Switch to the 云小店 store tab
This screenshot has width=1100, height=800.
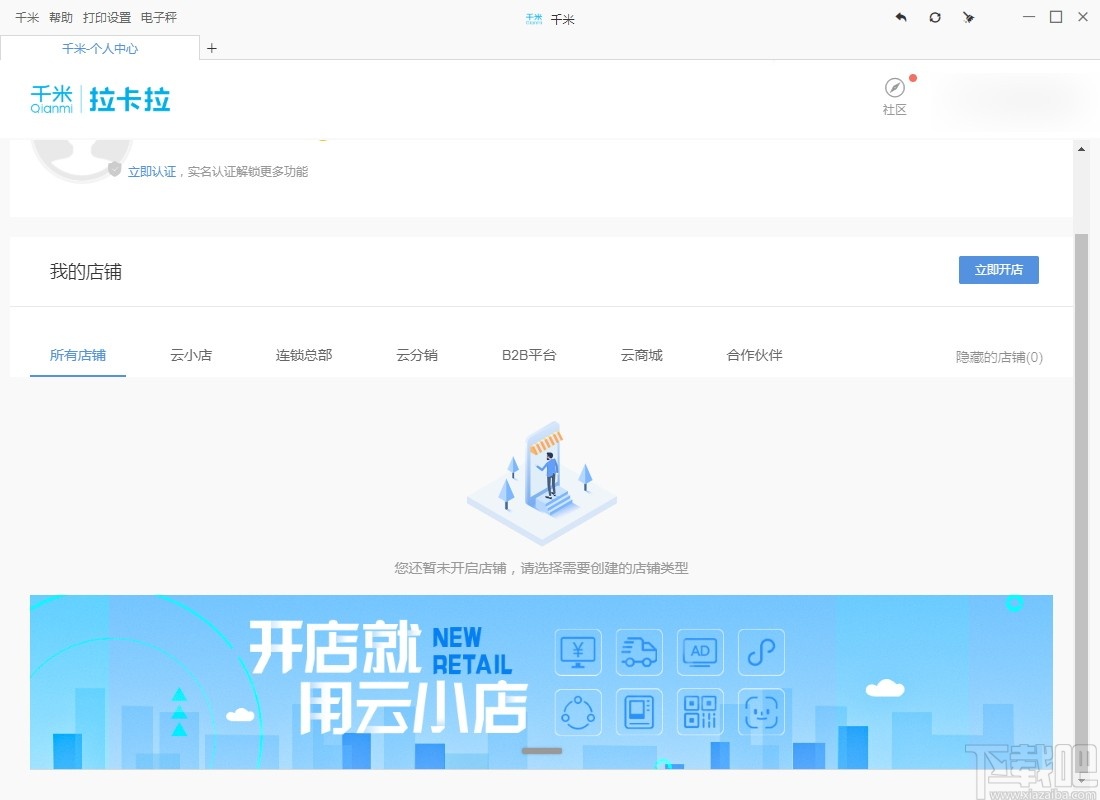[191, 355]
